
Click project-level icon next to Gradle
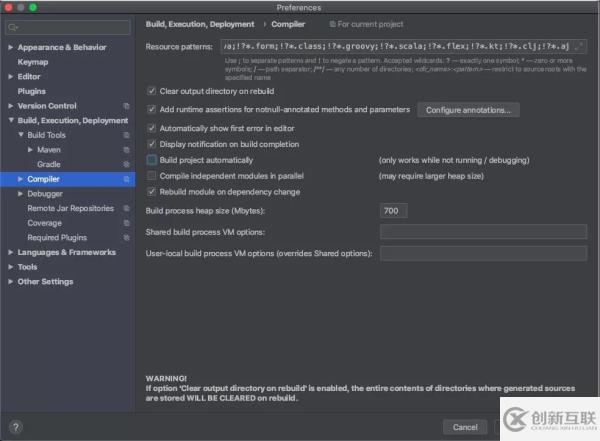[126, 164]
